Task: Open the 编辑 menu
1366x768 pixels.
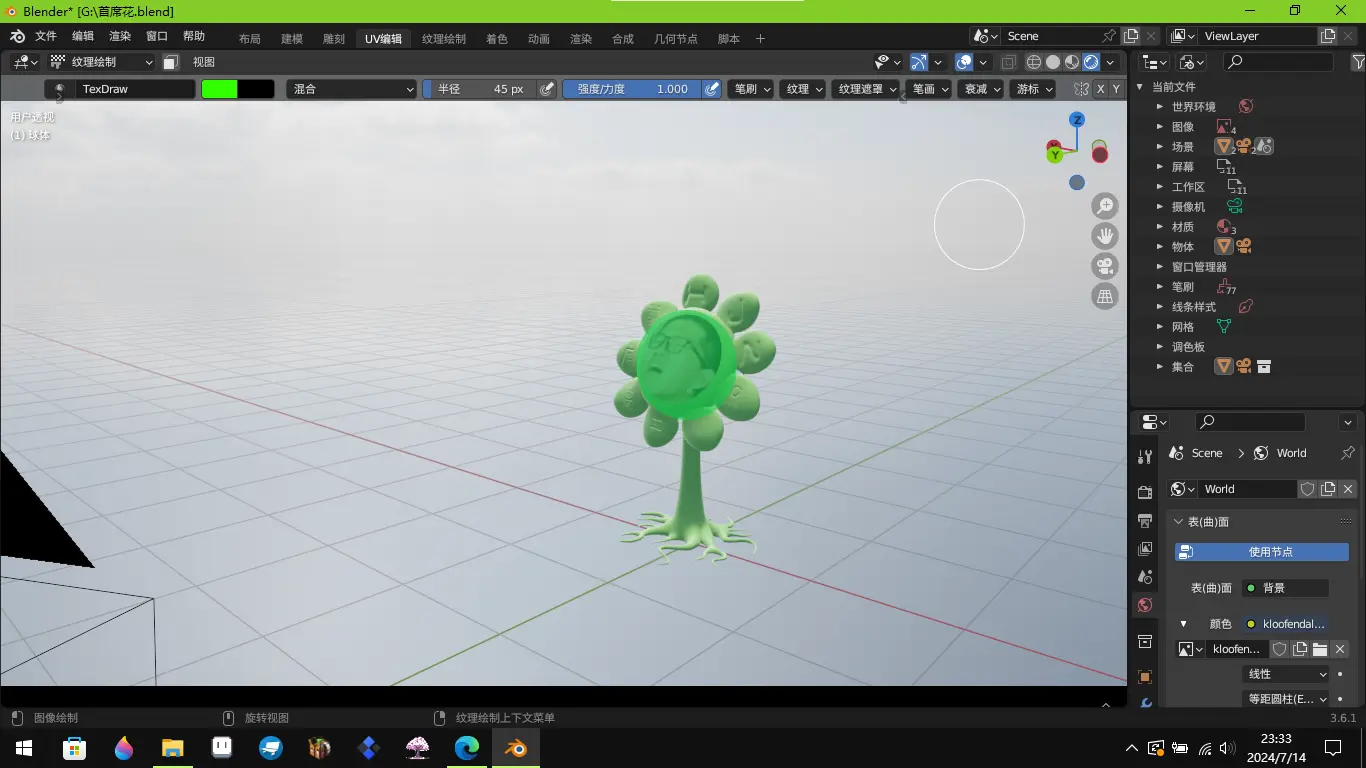Action: pyautogui.click(x=82, y=36)
